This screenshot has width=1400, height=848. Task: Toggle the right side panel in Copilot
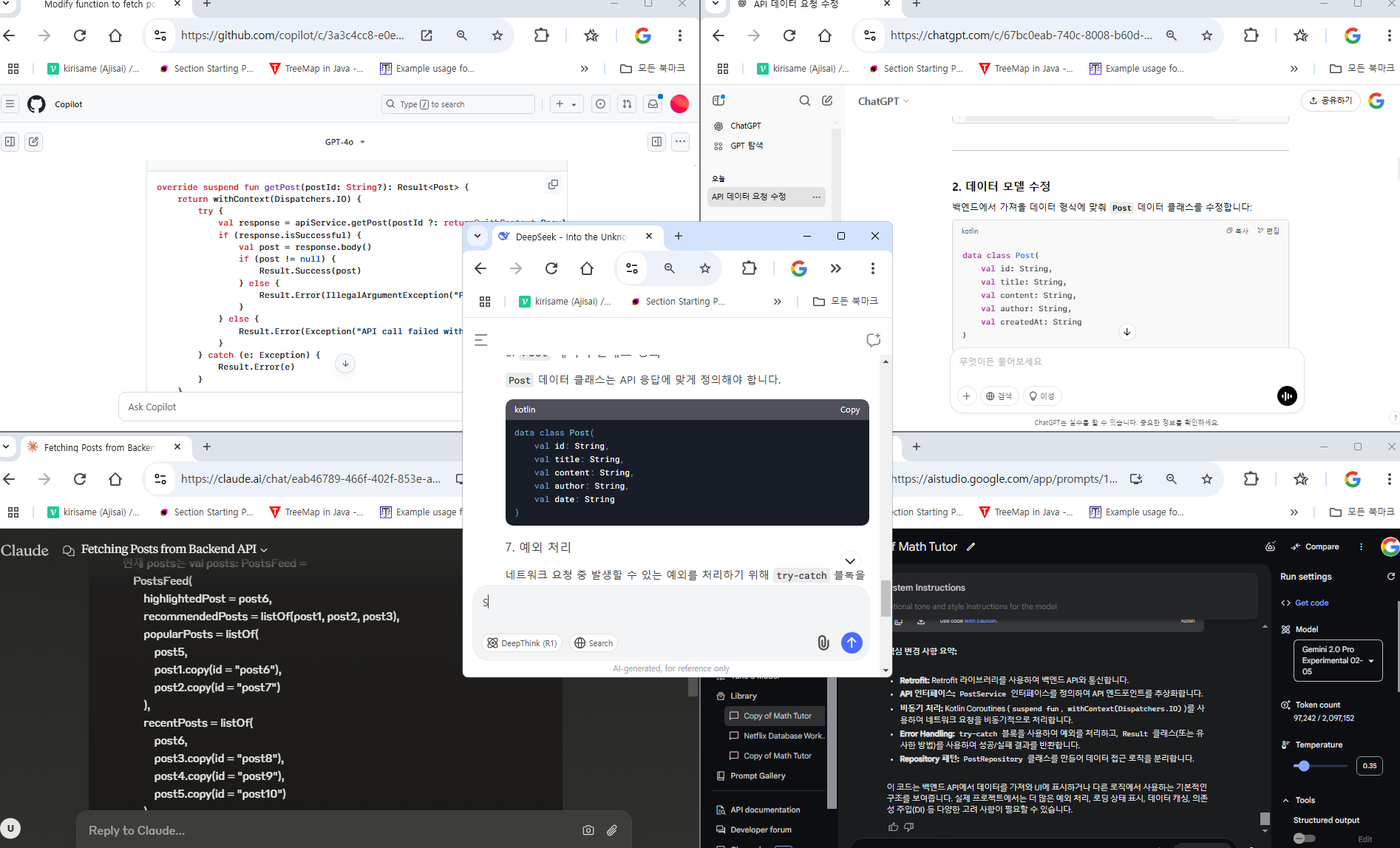coord(656,142)
